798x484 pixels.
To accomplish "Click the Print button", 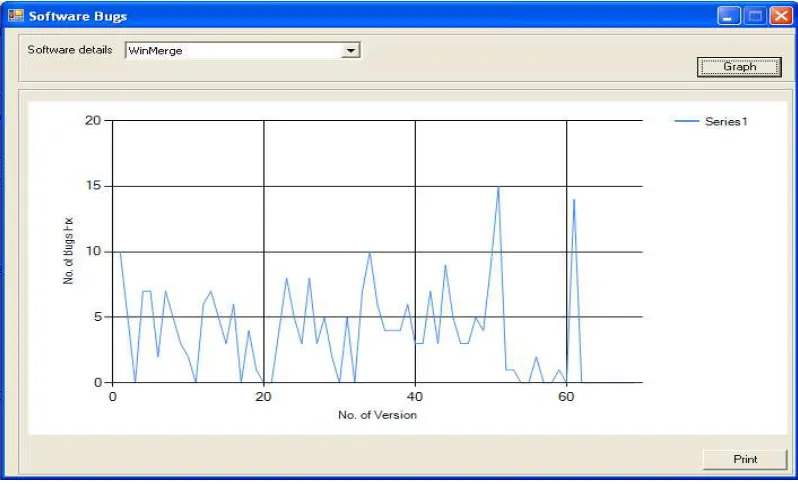I will point(745,459).
